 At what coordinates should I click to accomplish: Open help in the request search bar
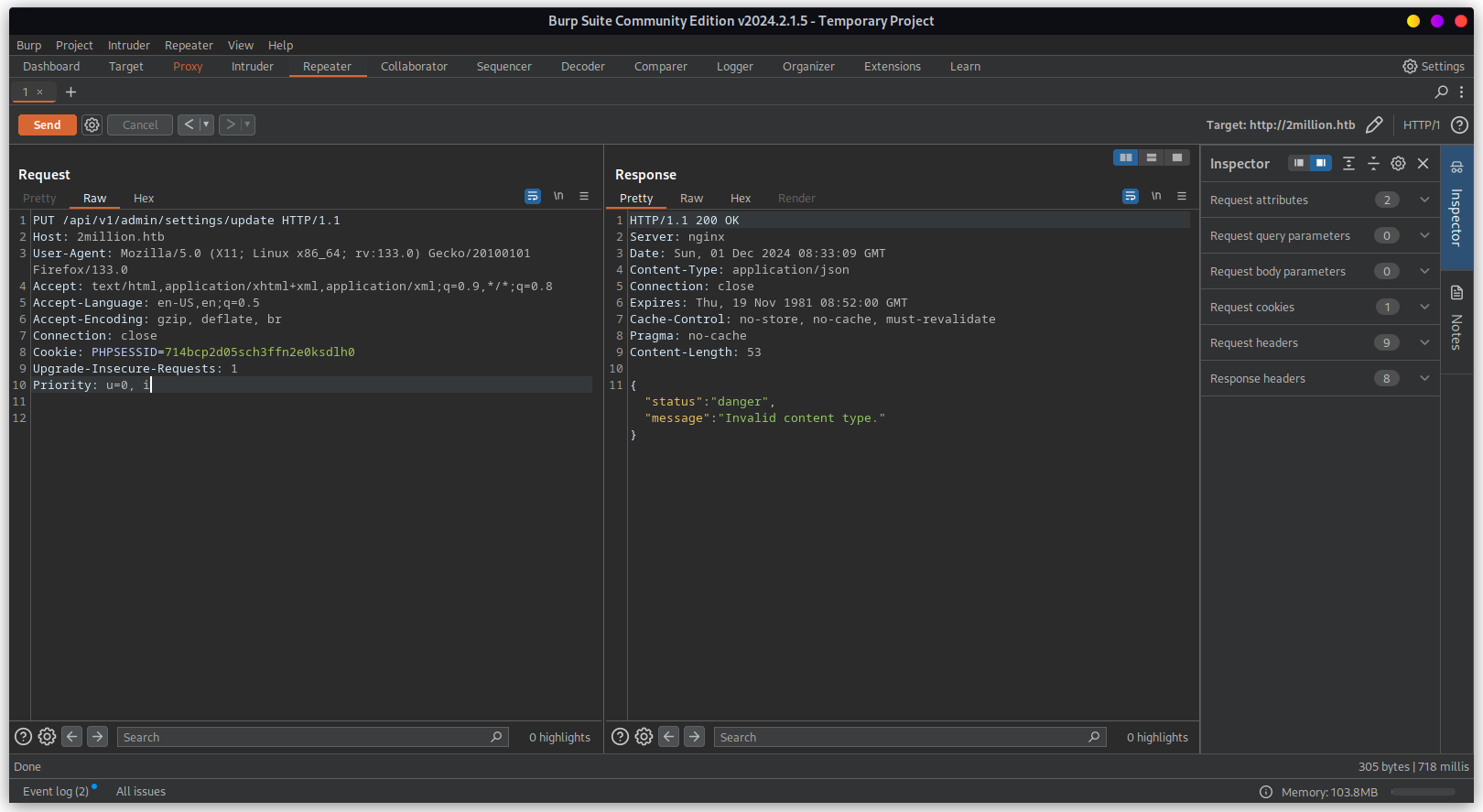coord(24,736)
